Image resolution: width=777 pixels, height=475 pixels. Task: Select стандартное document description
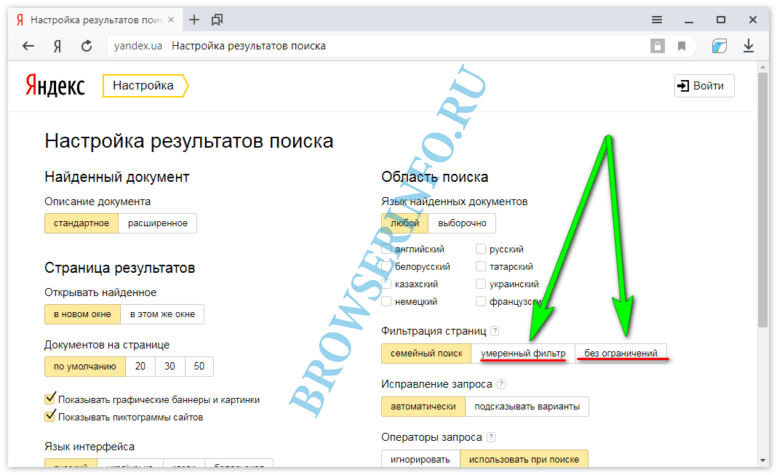tap(81, 223)
